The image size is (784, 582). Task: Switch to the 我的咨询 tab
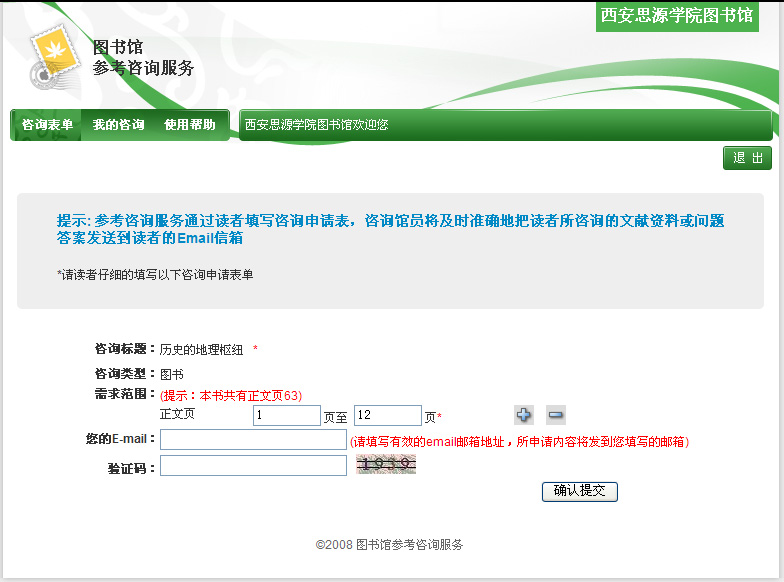[x=118, y=125]
